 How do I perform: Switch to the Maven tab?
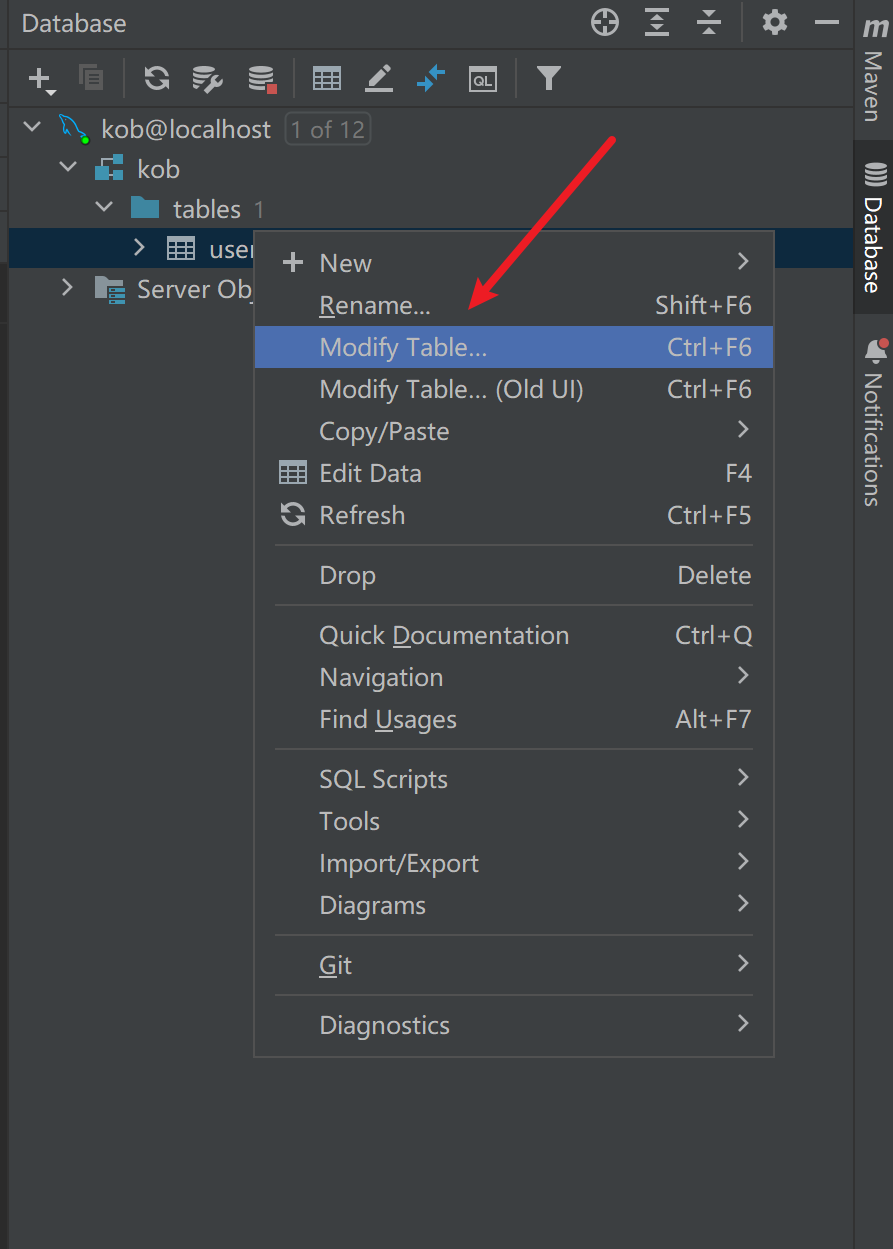(874, 65)
